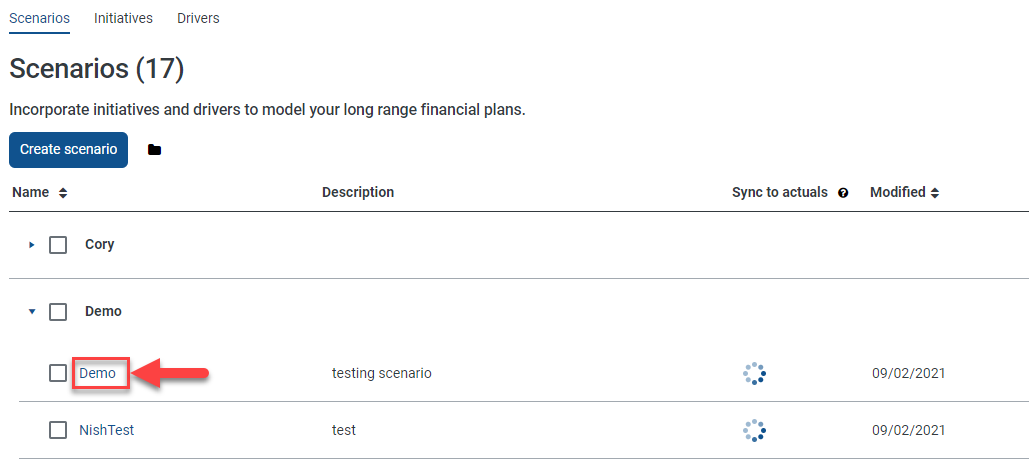
Task: Open the Sync to actuals help icon
Action: pos(843,193)
